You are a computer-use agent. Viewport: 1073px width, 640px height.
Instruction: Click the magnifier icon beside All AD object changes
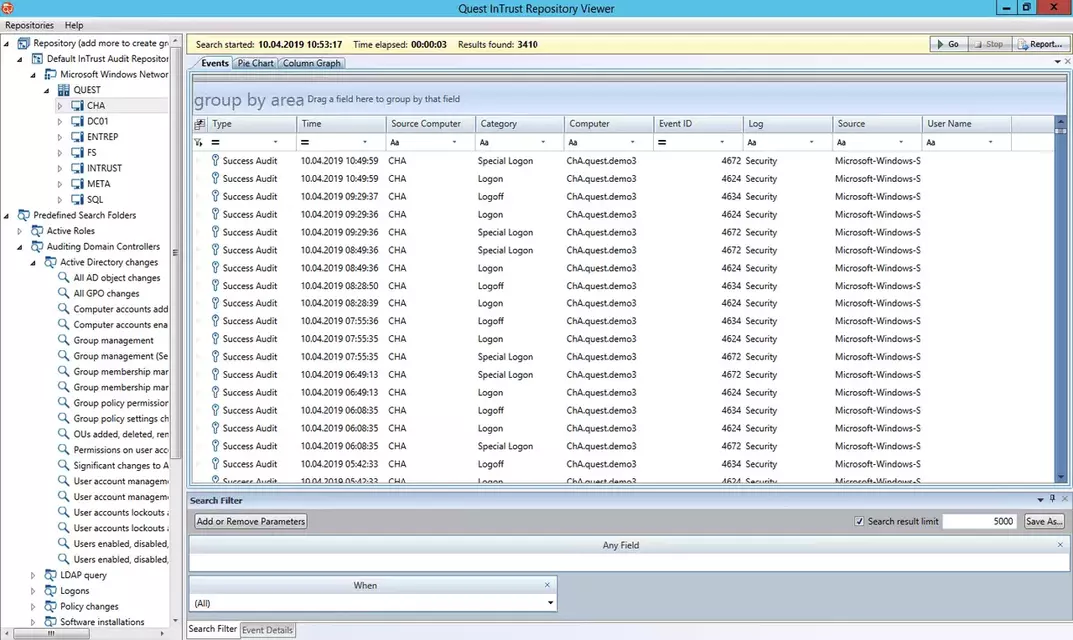pyautogui.click(x=64, y=277)
